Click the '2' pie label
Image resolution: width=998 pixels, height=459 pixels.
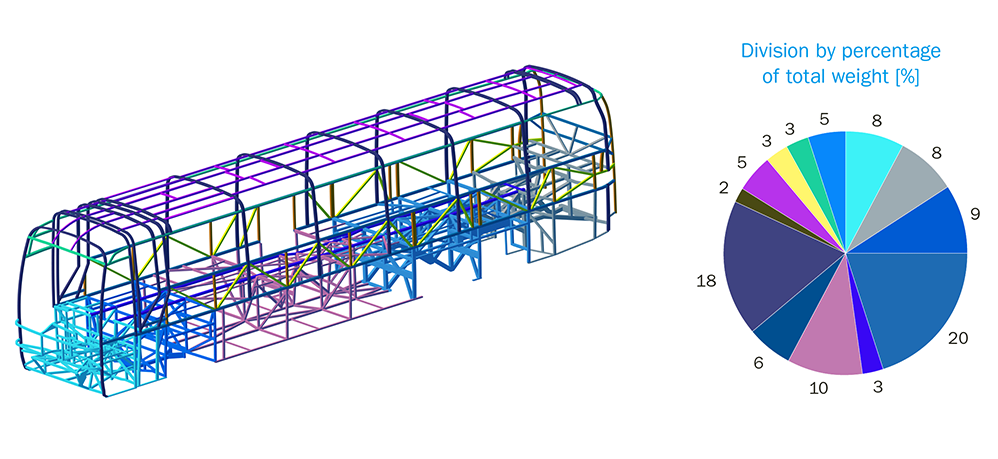(723, 190)
